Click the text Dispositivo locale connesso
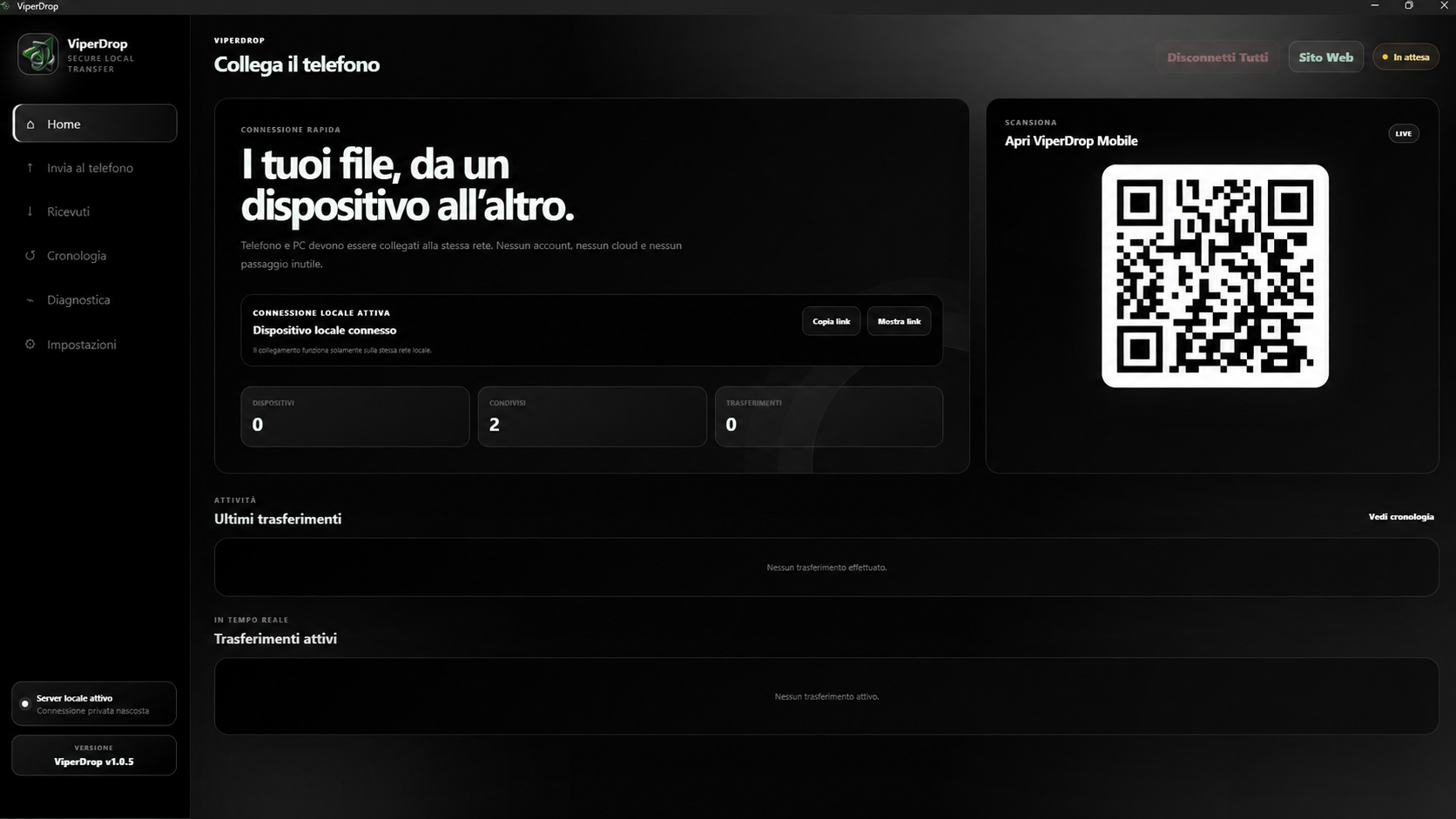This screenshot has height=819, width=1456. click(325, 331)
